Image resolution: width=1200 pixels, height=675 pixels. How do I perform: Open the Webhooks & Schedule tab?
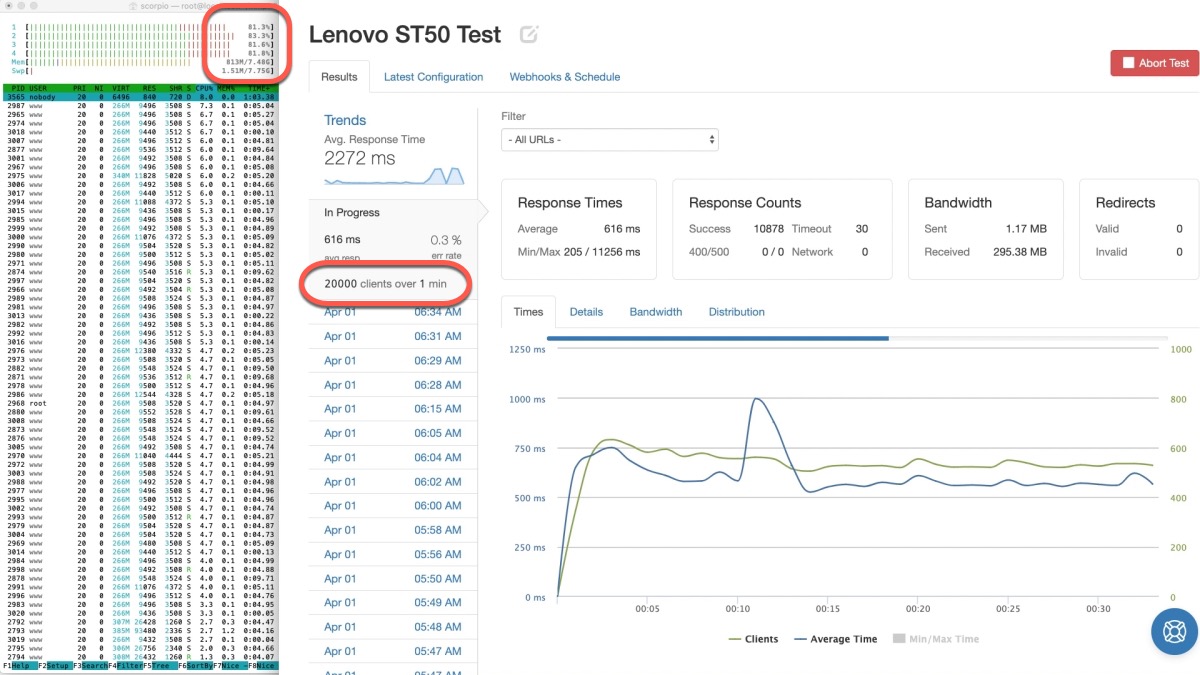pos(564,77)
